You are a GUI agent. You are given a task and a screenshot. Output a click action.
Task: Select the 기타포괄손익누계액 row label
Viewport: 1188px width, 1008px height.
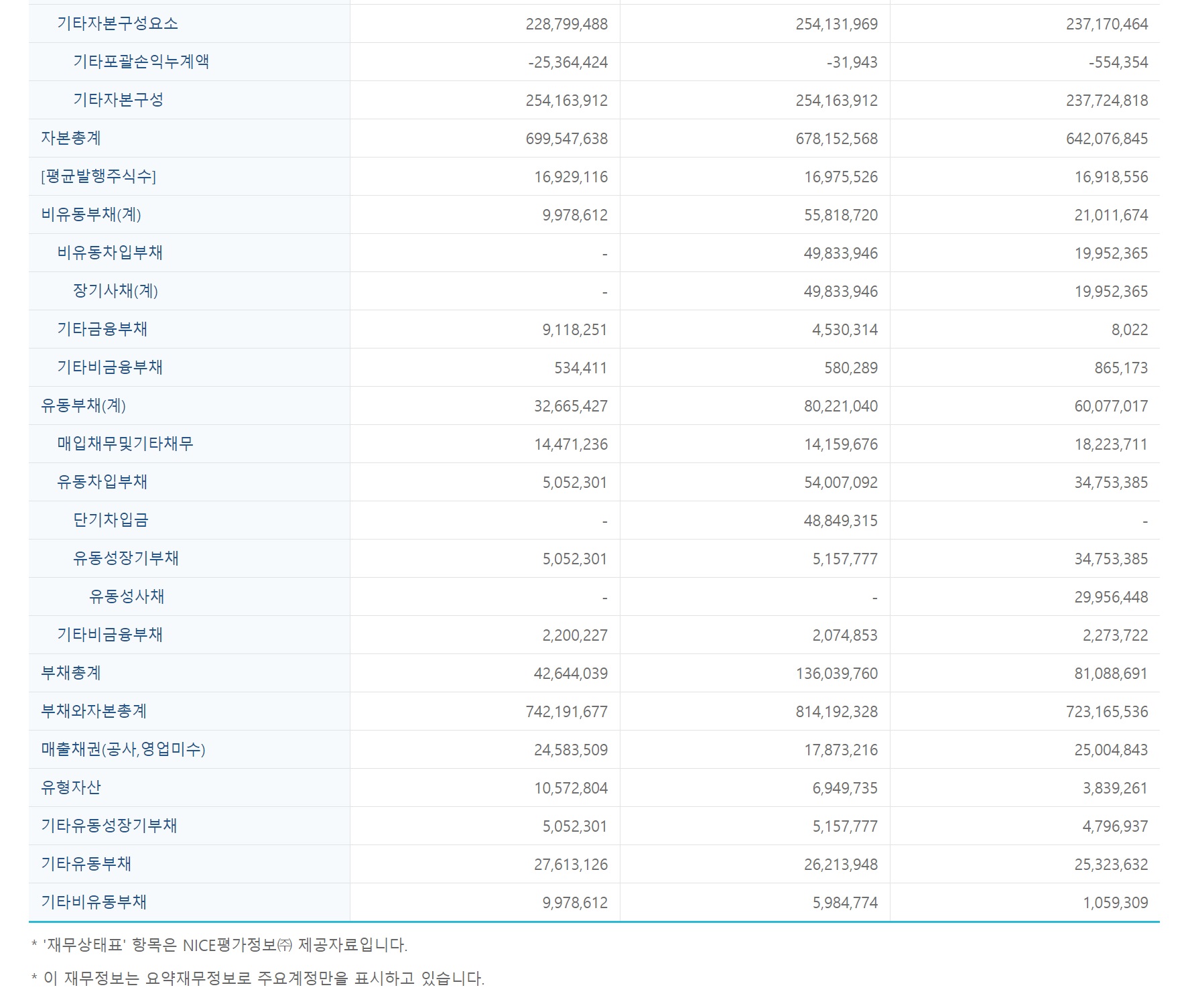pos(141,62)
